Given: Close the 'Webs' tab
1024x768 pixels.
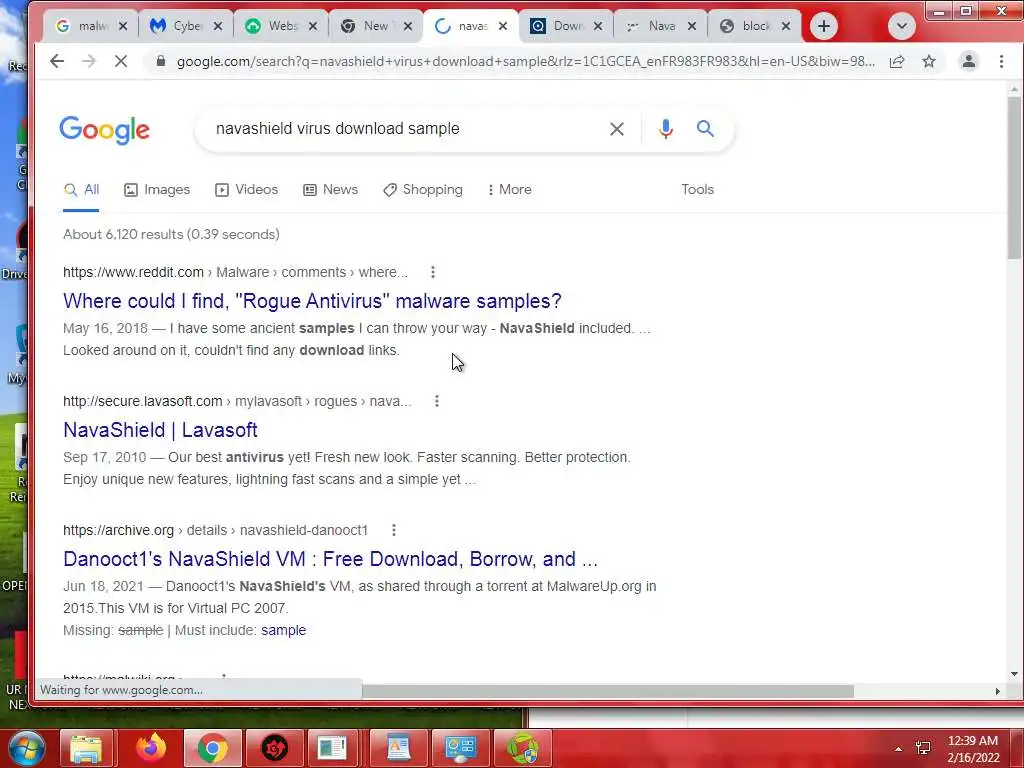Looking at the screenshot, I should pyautogui.click(x=313, y=26).
